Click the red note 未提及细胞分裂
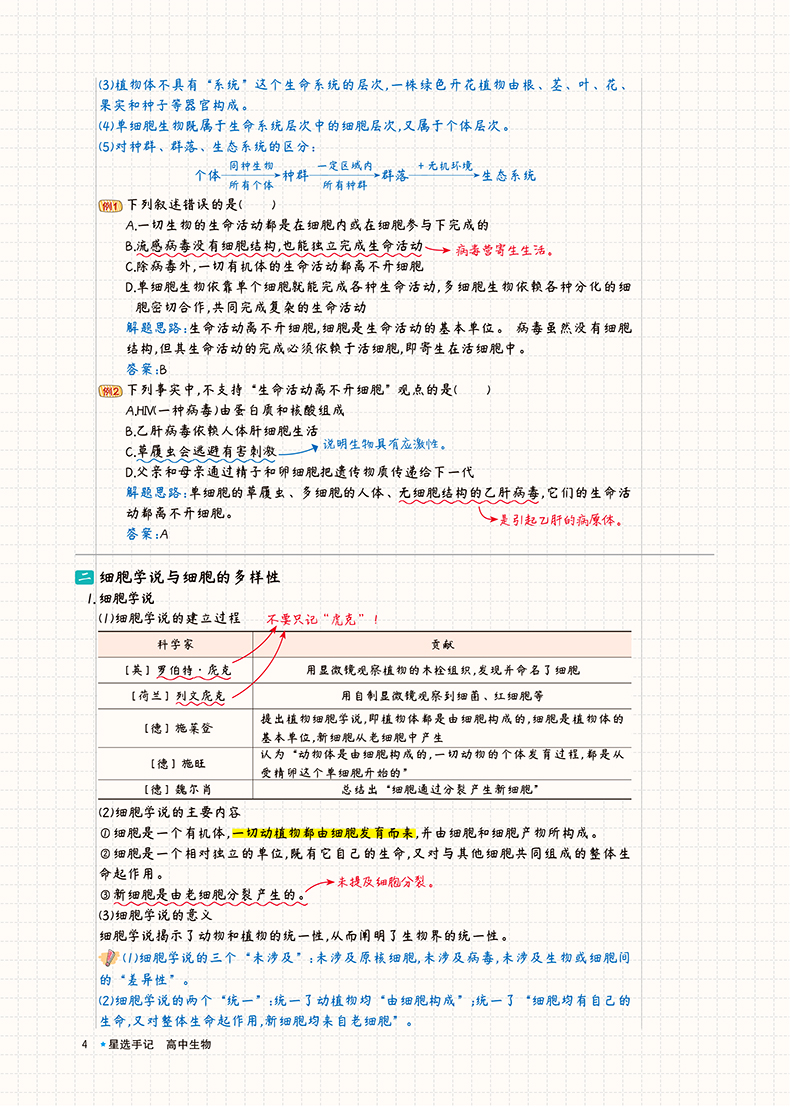This screenshot has height=1107, width=790. point(385,882)
